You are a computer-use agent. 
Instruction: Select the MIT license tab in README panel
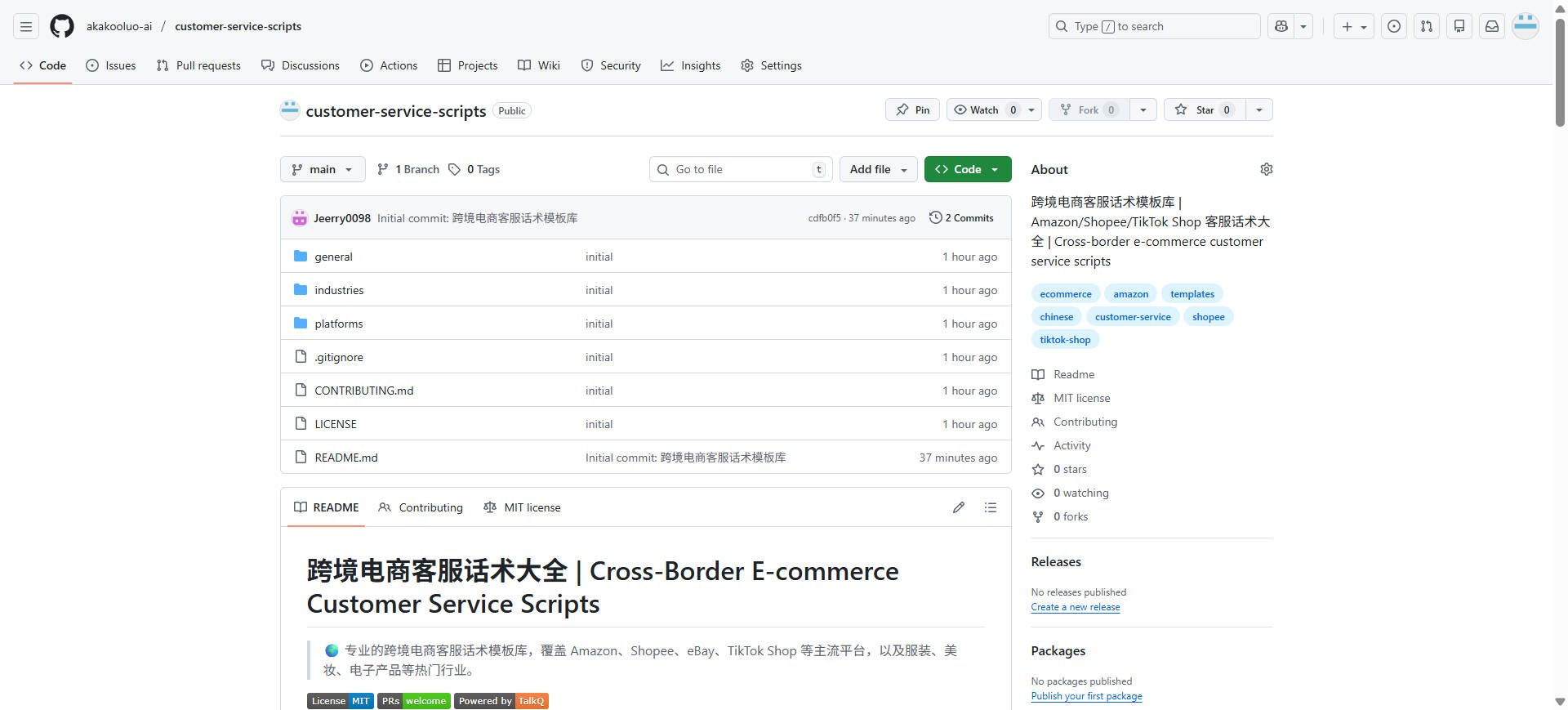(x=523, y=507)
